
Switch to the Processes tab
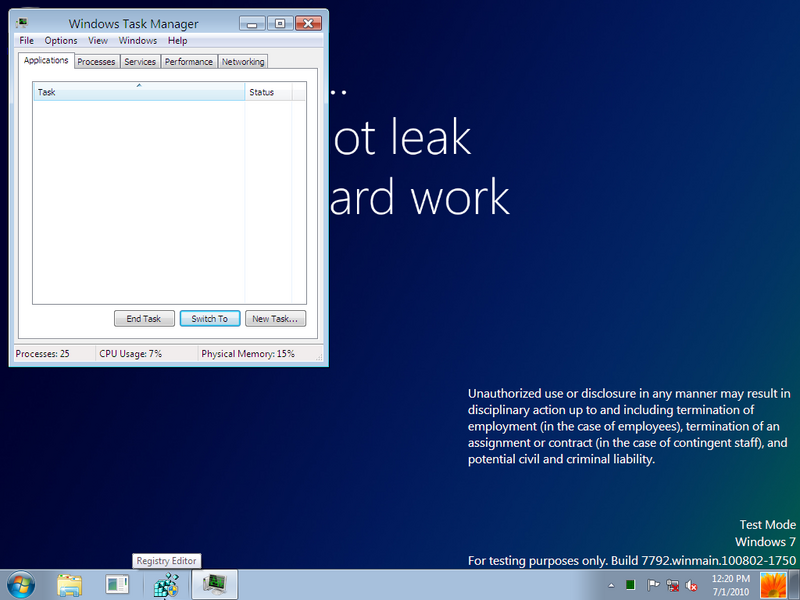pyautogui.click(x=96, y=62)
